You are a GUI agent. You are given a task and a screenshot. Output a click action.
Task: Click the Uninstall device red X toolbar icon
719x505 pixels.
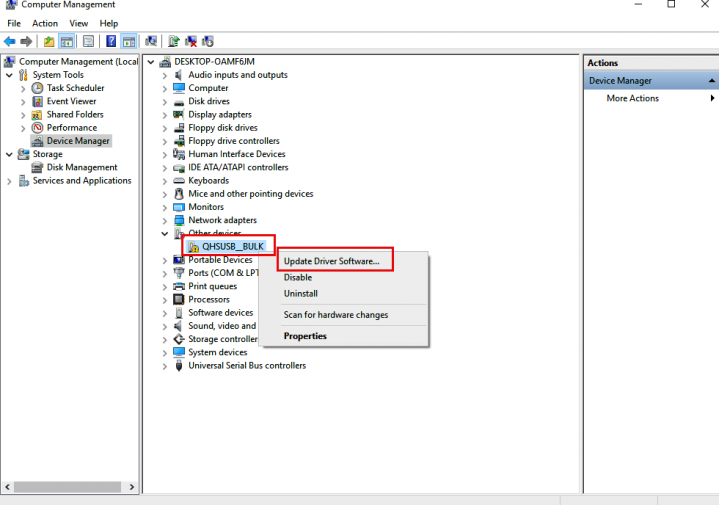191,41
